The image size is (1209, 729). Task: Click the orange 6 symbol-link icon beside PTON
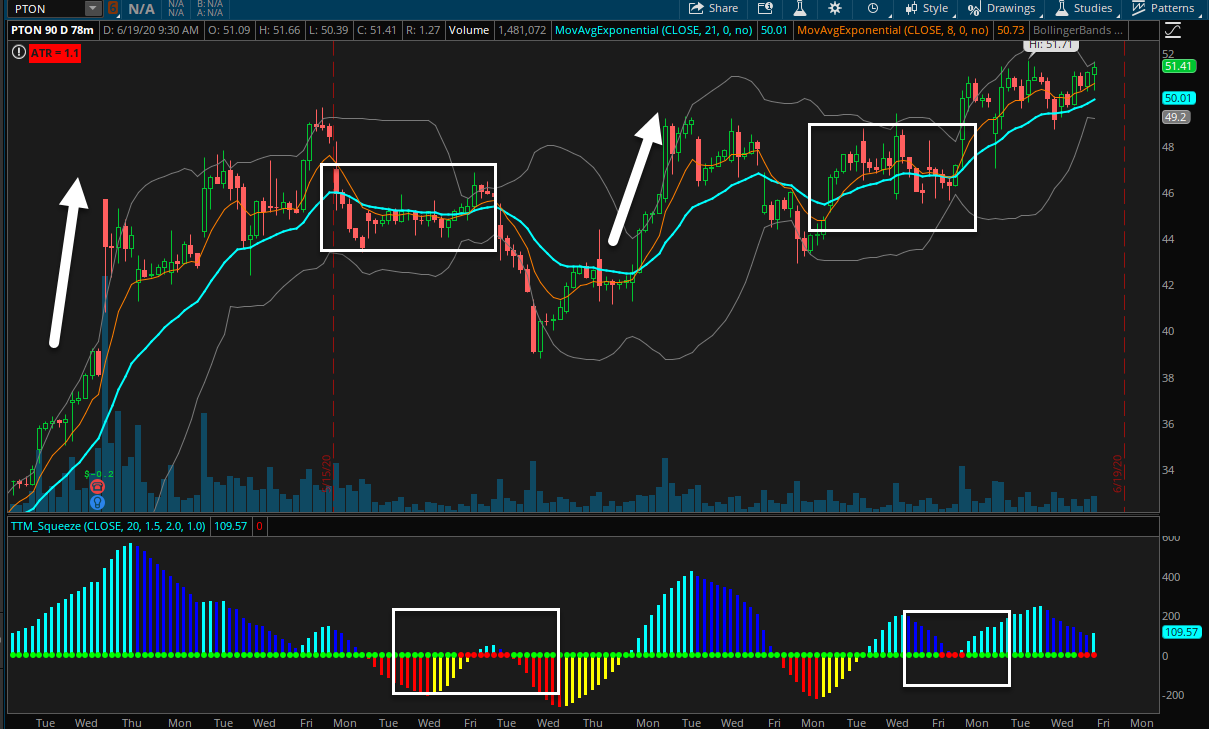[x=113, y=8]
